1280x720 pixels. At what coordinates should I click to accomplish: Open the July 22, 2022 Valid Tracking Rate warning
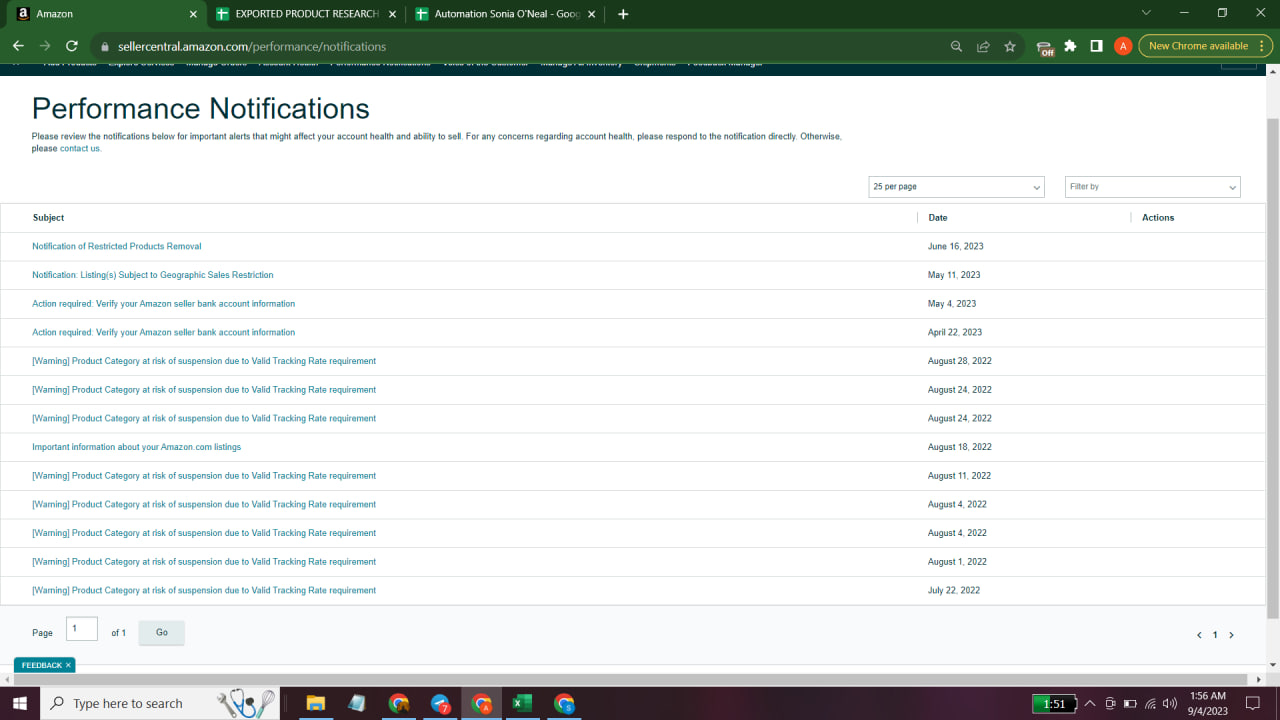pyautogui.click(x=204, y=591)
